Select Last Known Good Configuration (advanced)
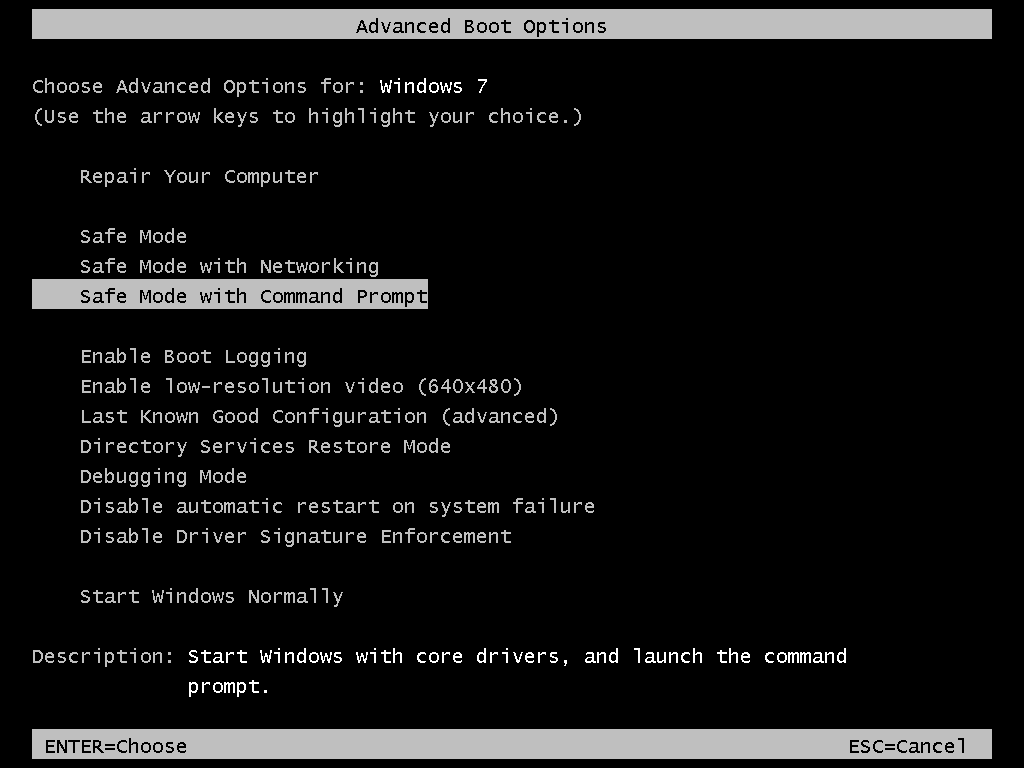Viewport: 1024px width, 768px height. [x=319, y=417]
